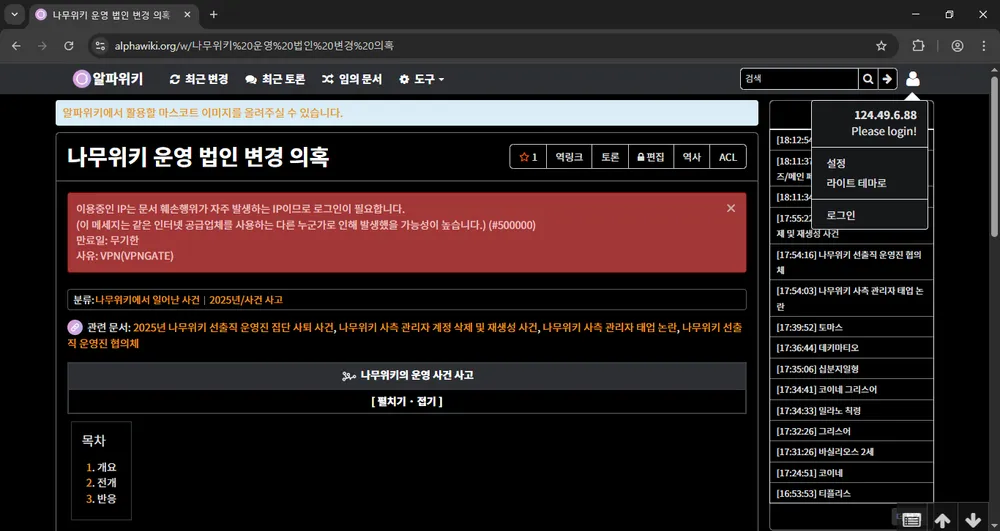Open recent change 토마스

point(851,327)
